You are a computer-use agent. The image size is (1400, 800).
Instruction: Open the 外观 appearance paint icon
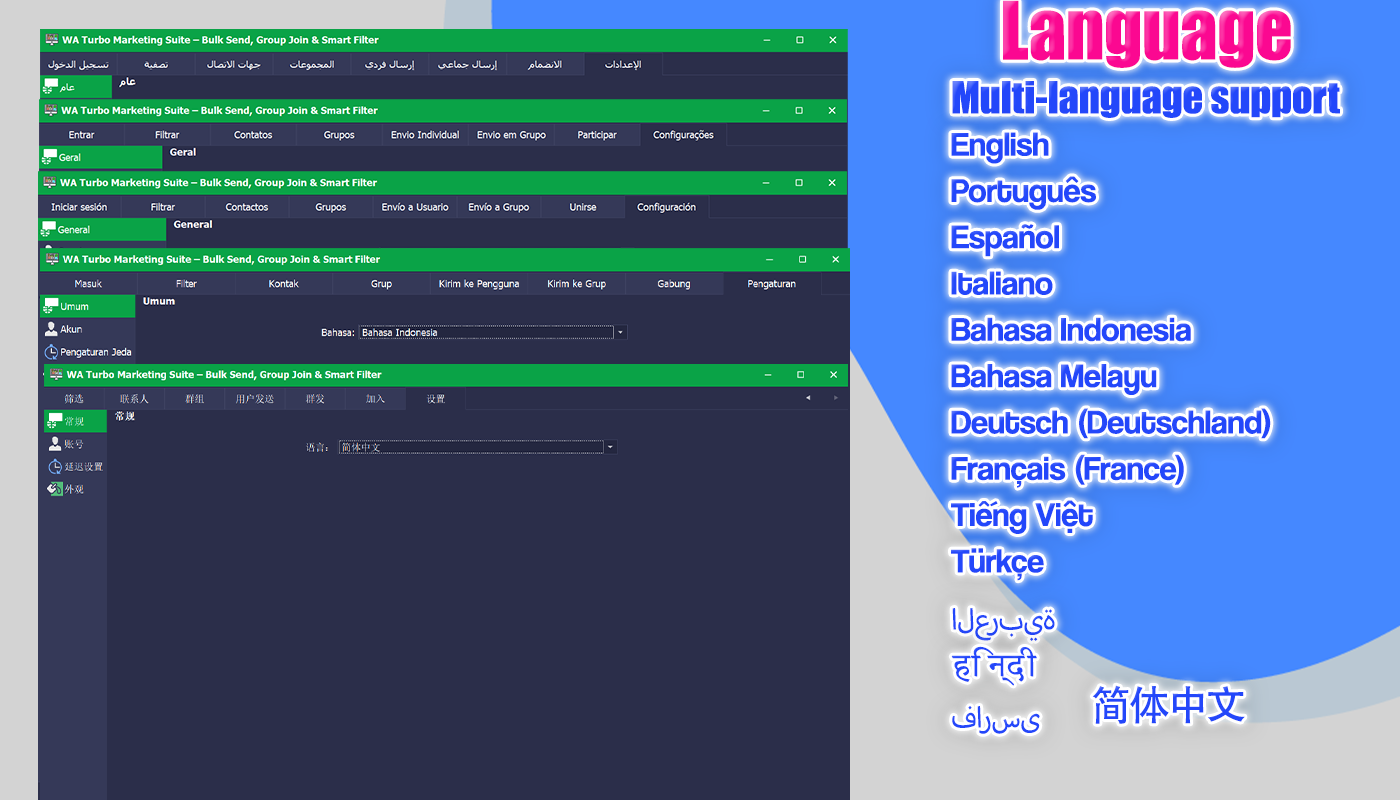(x=56, y=489)
